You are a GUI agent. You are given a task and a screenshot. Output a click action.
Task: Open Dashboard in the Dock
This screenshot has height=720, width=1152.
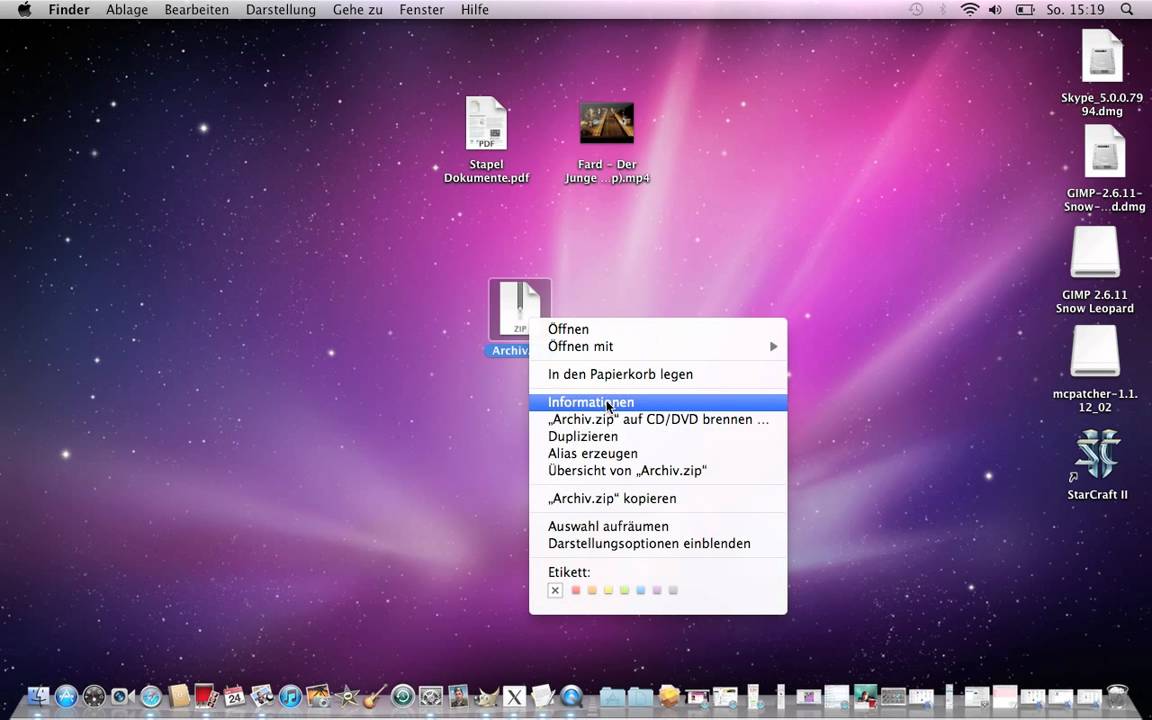tap(94, 696)
